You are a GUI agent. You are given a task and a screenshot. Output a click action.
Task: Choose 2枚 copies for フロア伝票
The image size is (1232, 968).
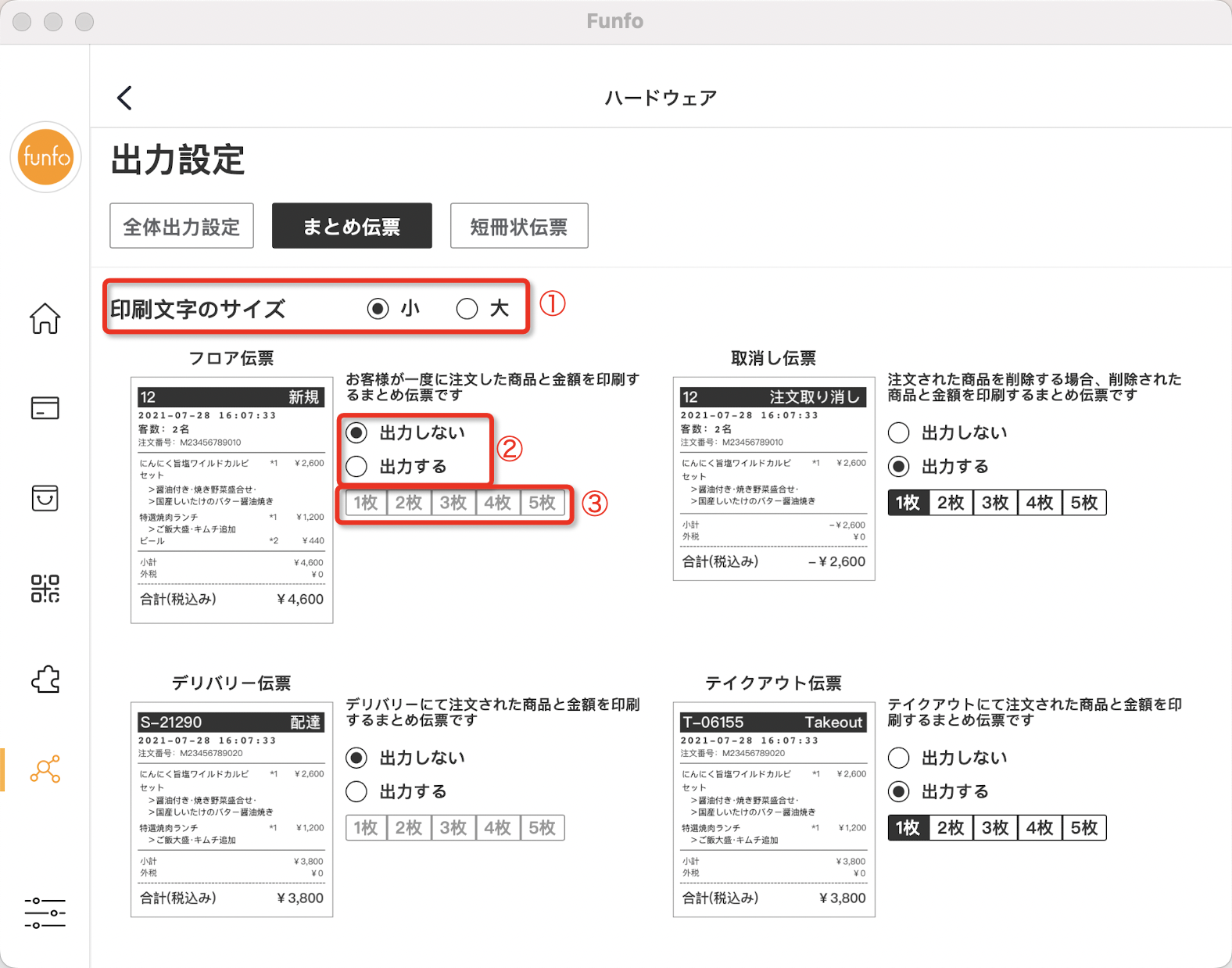[x=409, y=502]
